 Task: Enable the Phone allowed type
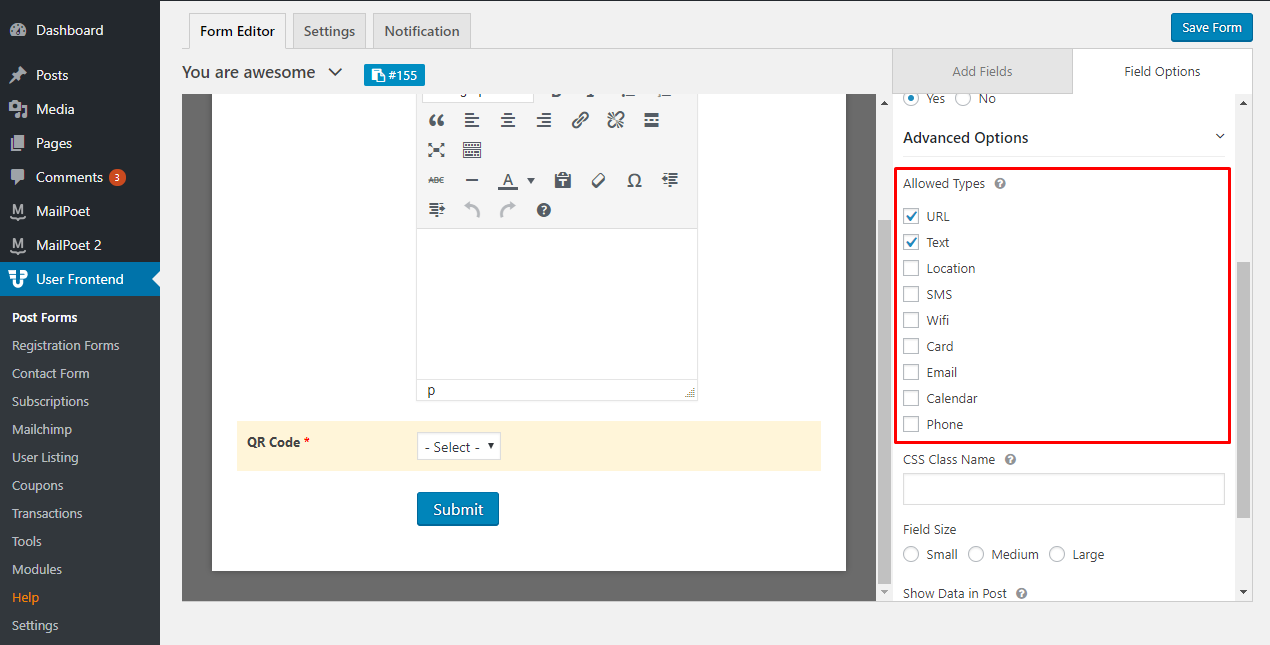coord(911,424)
